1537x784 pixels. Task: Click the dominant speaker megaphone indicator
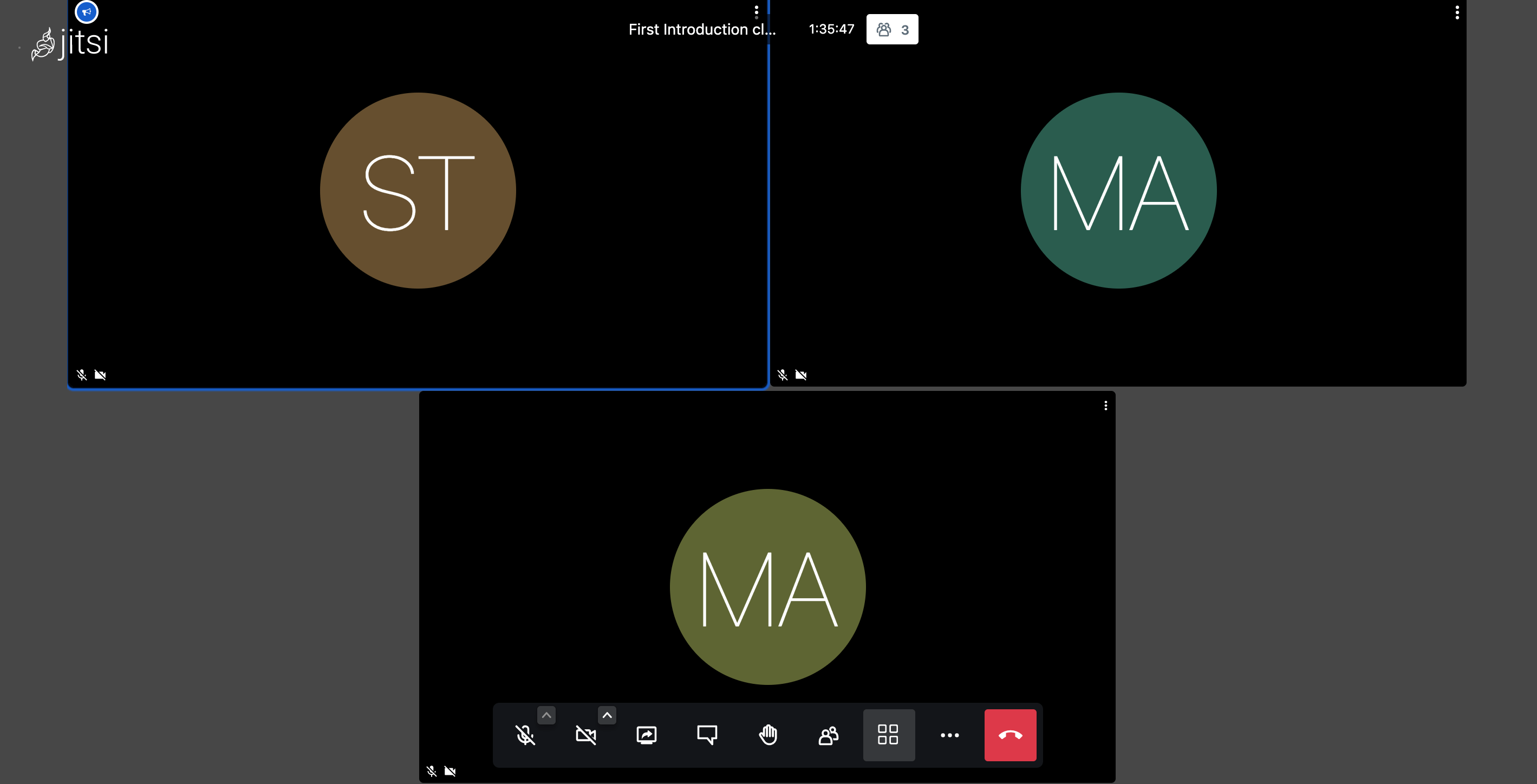tap(87, 11)
